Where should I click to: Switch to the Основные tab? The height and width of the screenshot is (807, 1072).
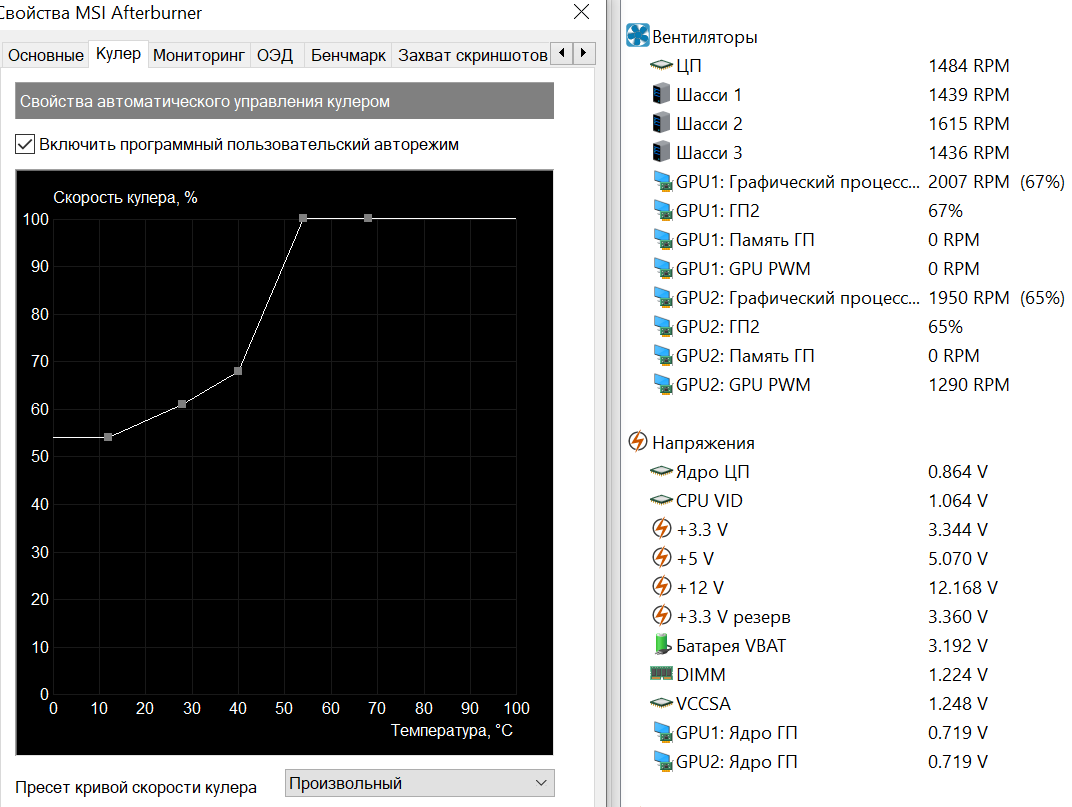[x=46, y=55]
